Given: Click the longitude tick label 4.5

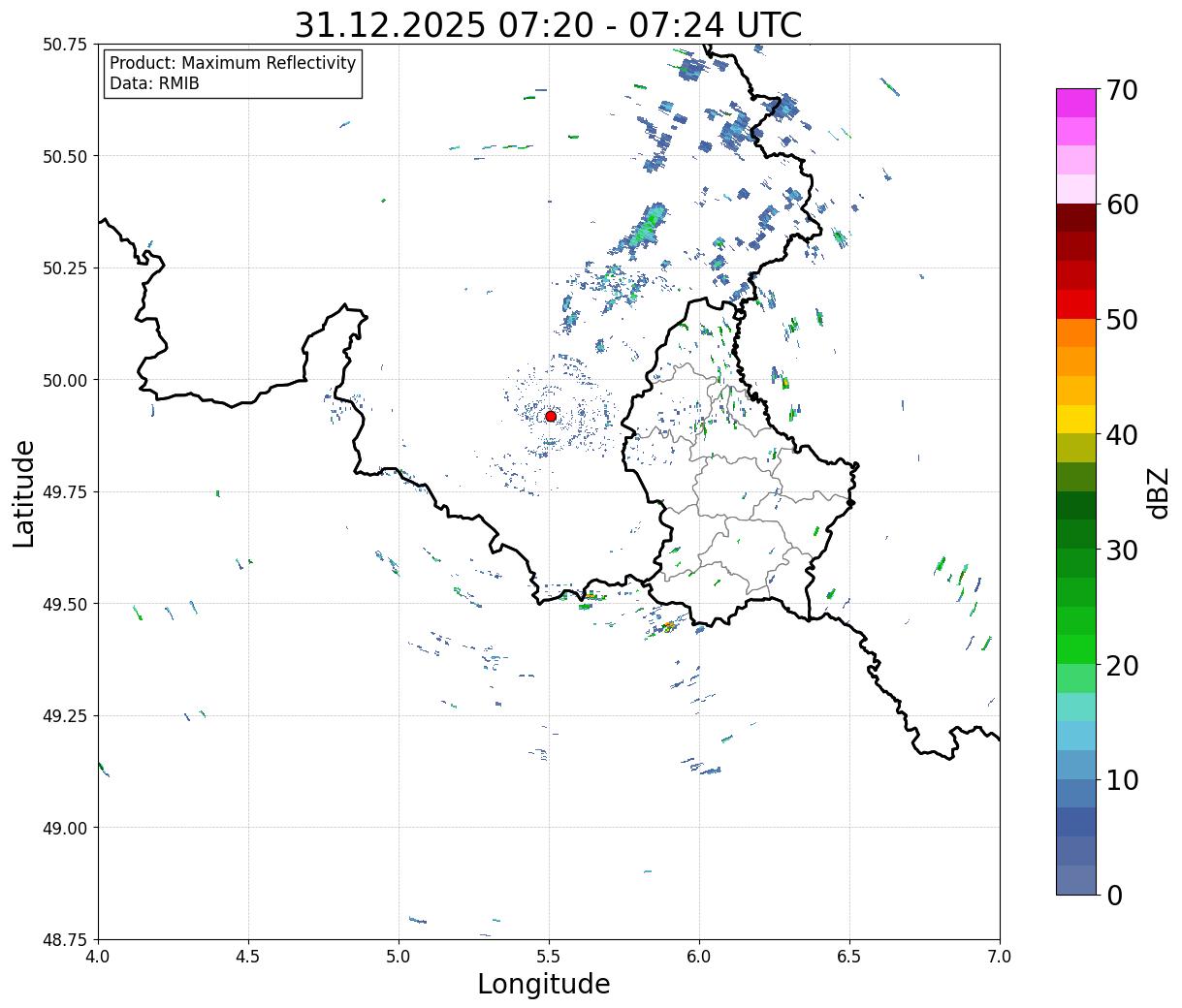Looking at the screenshot, I should point(248,957).
